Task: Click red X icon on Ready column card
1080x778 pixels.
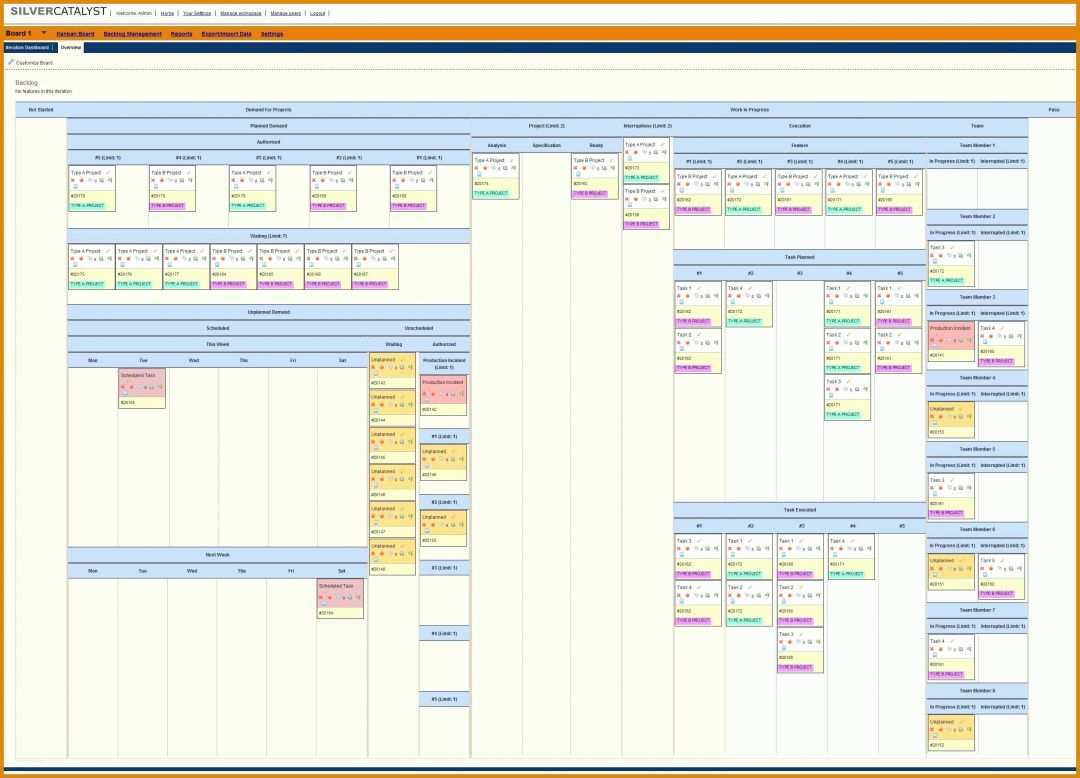Action: tap(576, 168)
